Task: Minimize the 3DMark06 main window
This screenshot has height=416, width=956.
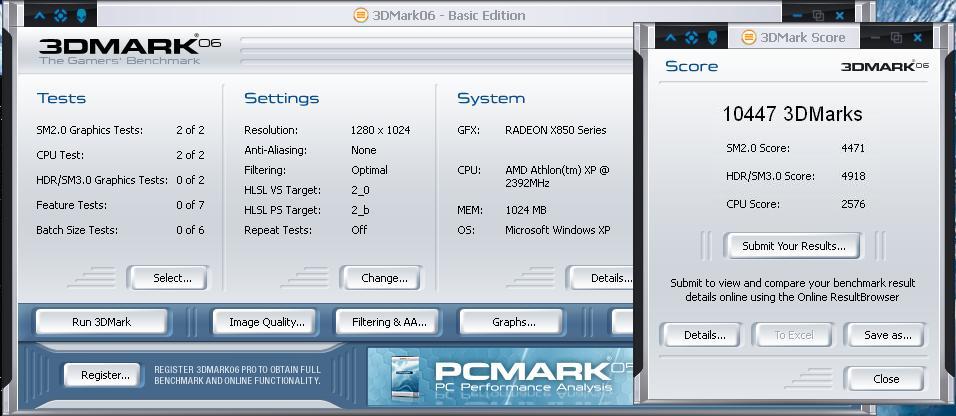Action: coord(796,16)
